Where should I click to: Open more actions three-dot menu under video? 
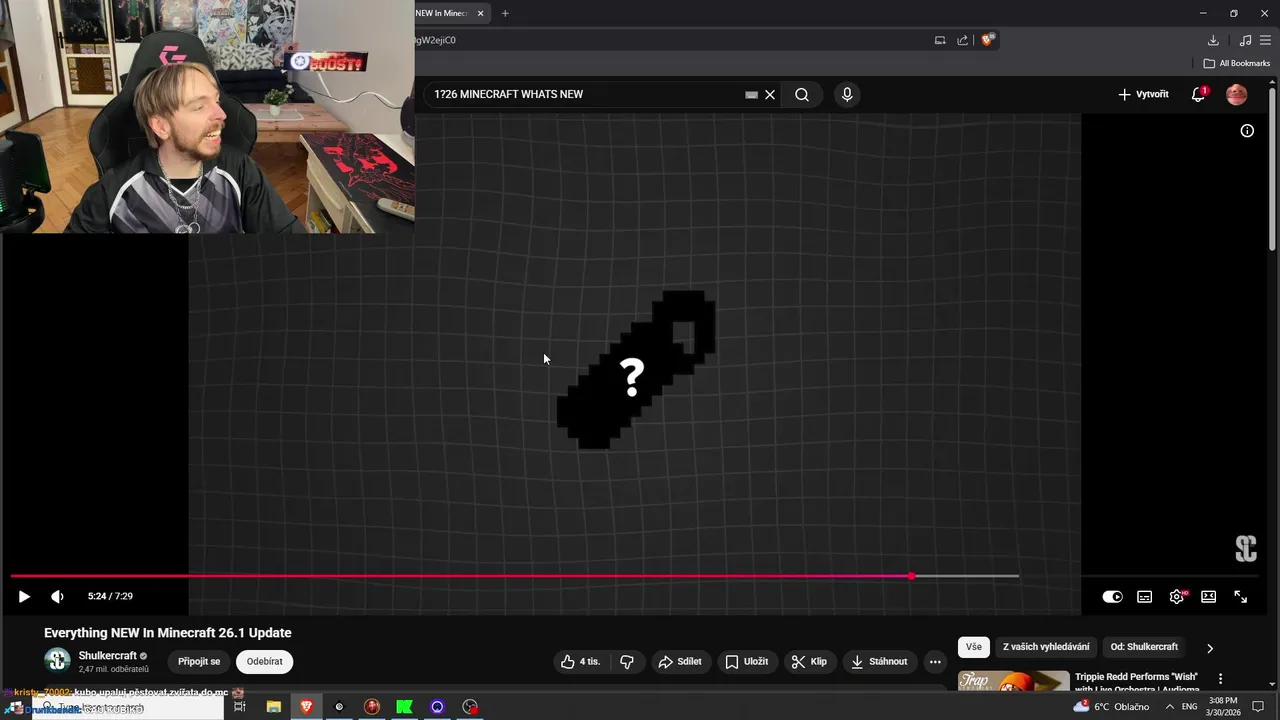click(x=935, y=662)
